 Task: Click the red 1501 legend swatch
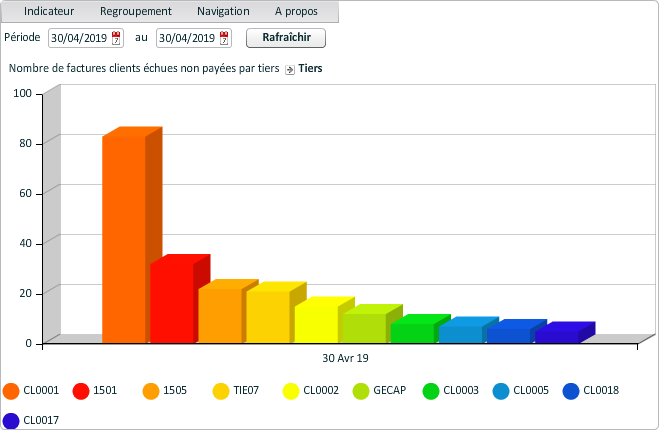pyautogui.click(x=81, y=391)
